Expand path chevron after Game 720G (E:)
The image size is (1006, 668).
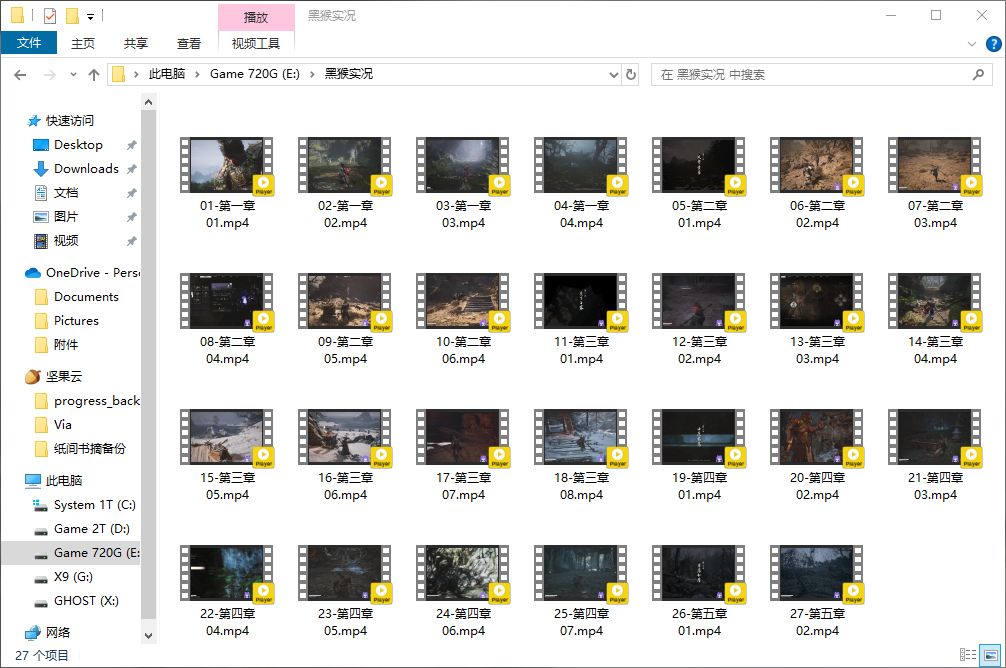312,74
